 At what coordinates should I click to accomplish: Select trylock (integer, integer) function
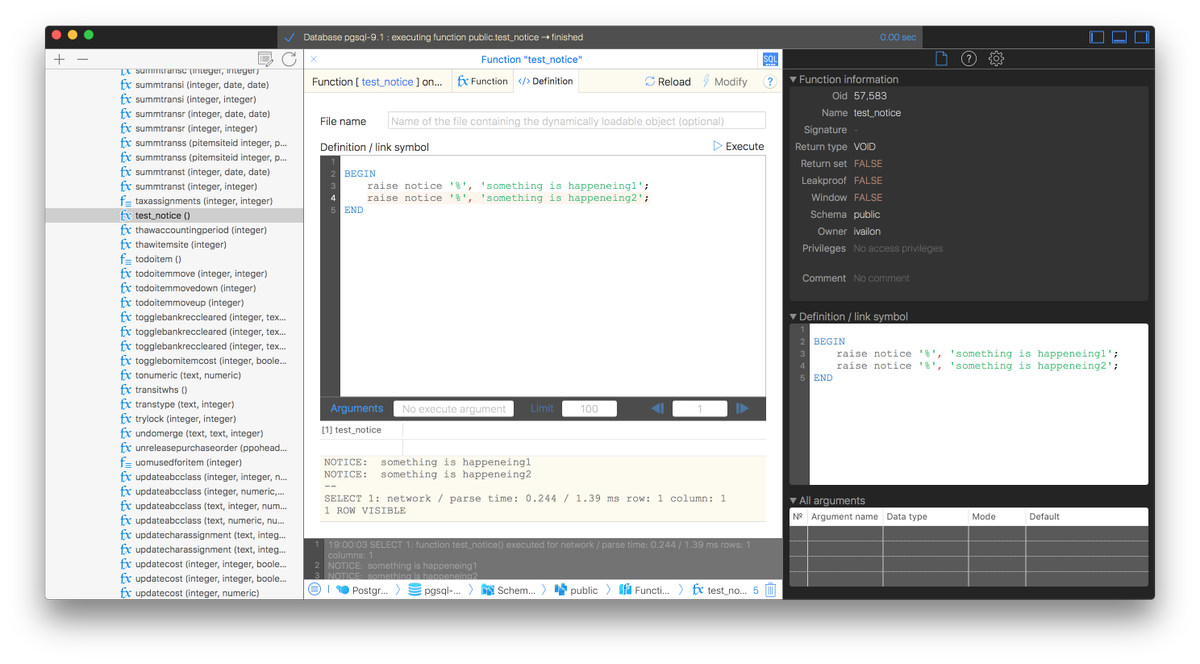178,419
